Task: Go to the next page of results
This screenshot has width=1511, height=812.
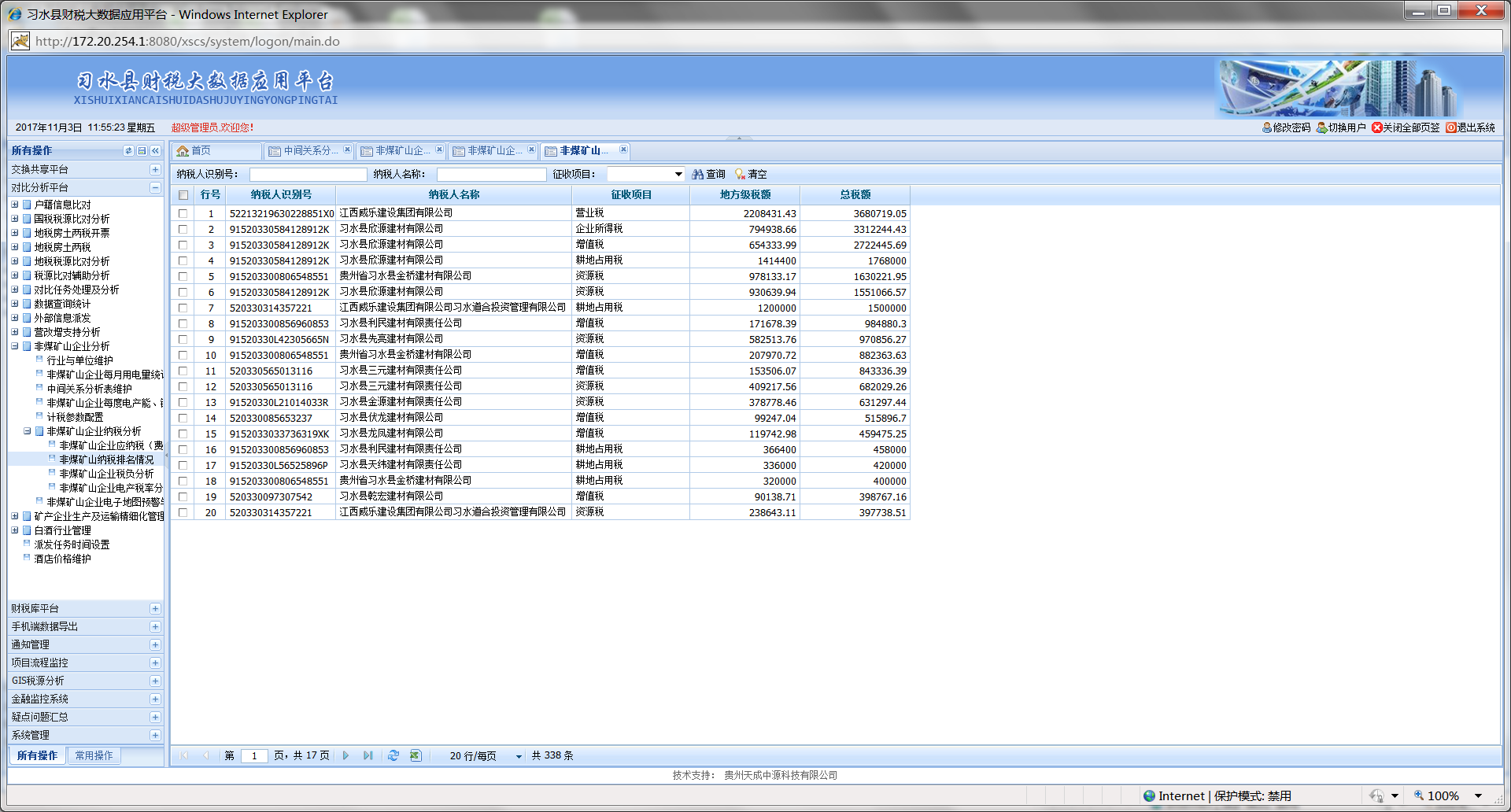Action: tap(345, 755)
